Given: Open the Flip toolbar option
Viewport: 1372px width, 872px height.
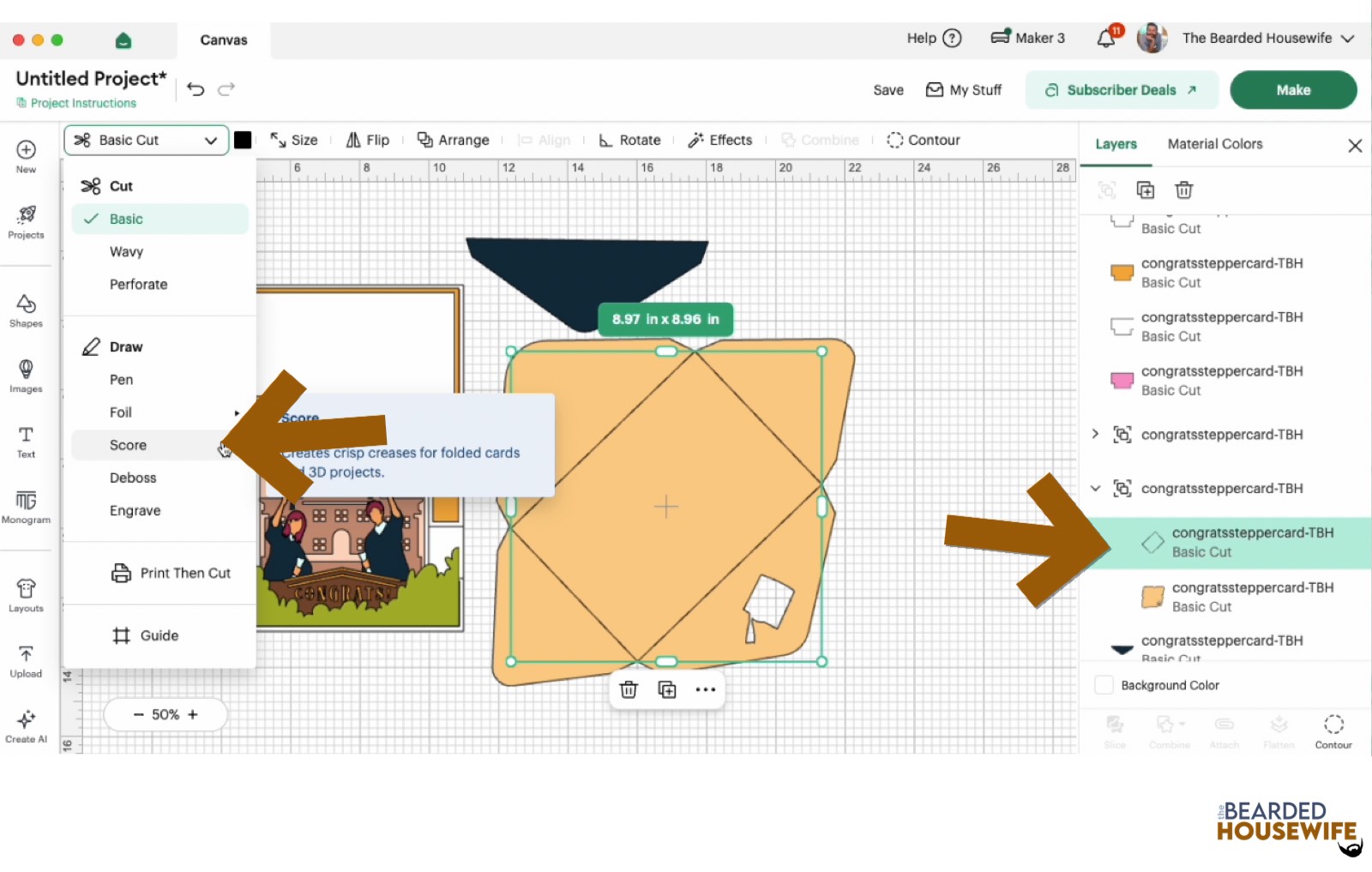Looking at the screenshot, I should (368, 140).
